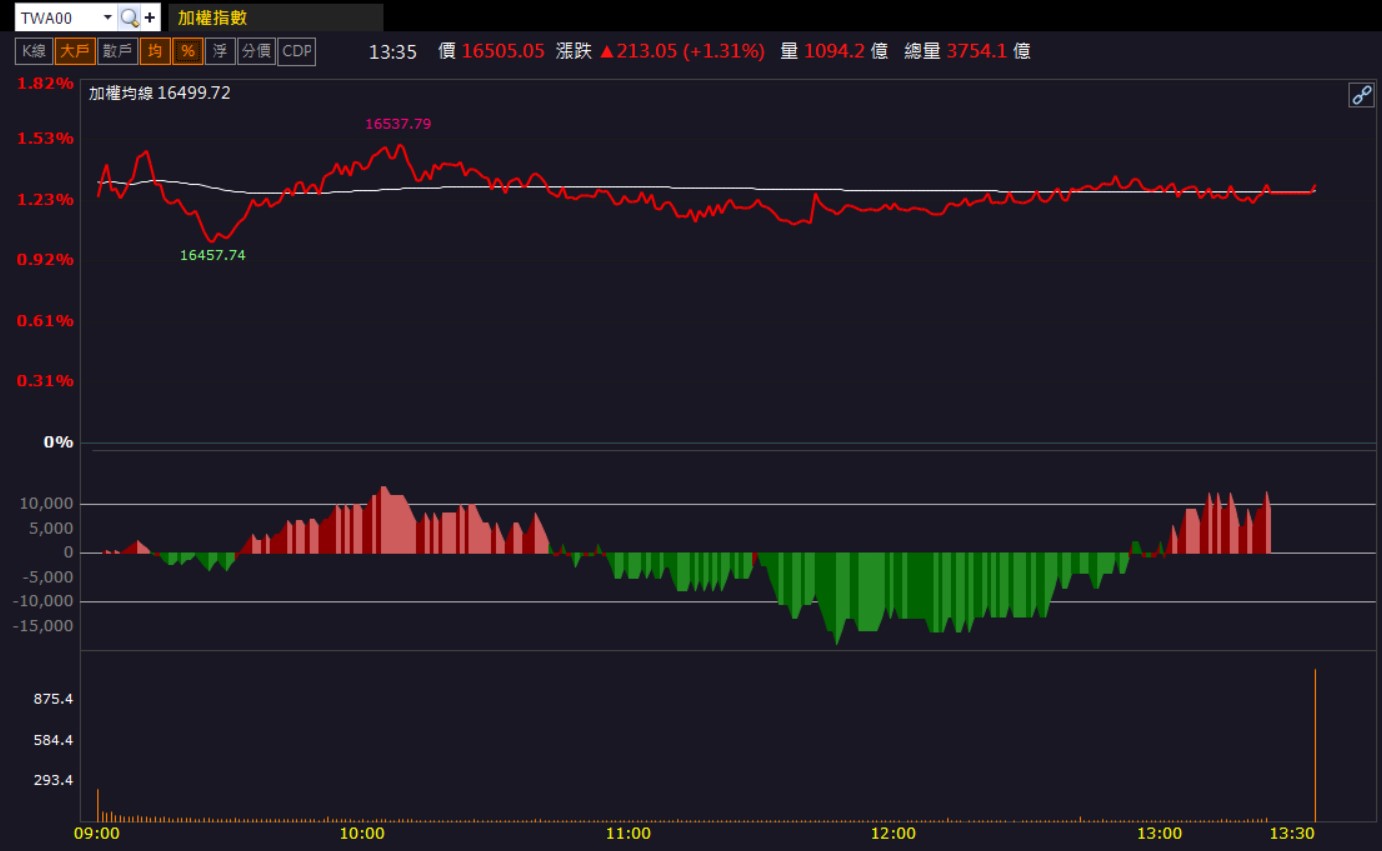Click the tall closing volume bar
Image resolution: width=1382 pixels, height=851 pixels.
pyautogui.click(x=1315, y=744)
